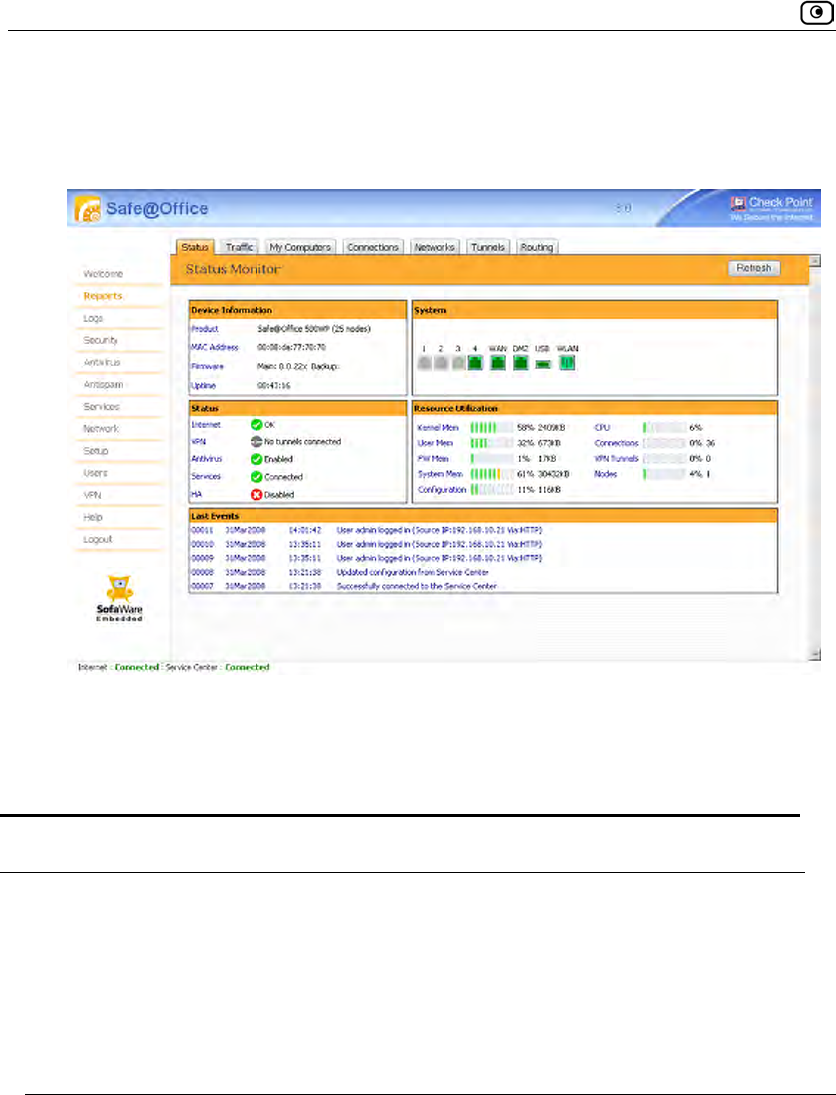The height and width of the screenshot is (1095, 836).
Task: Click the green check icon beside Services Connected
Action: pos(256,477)
